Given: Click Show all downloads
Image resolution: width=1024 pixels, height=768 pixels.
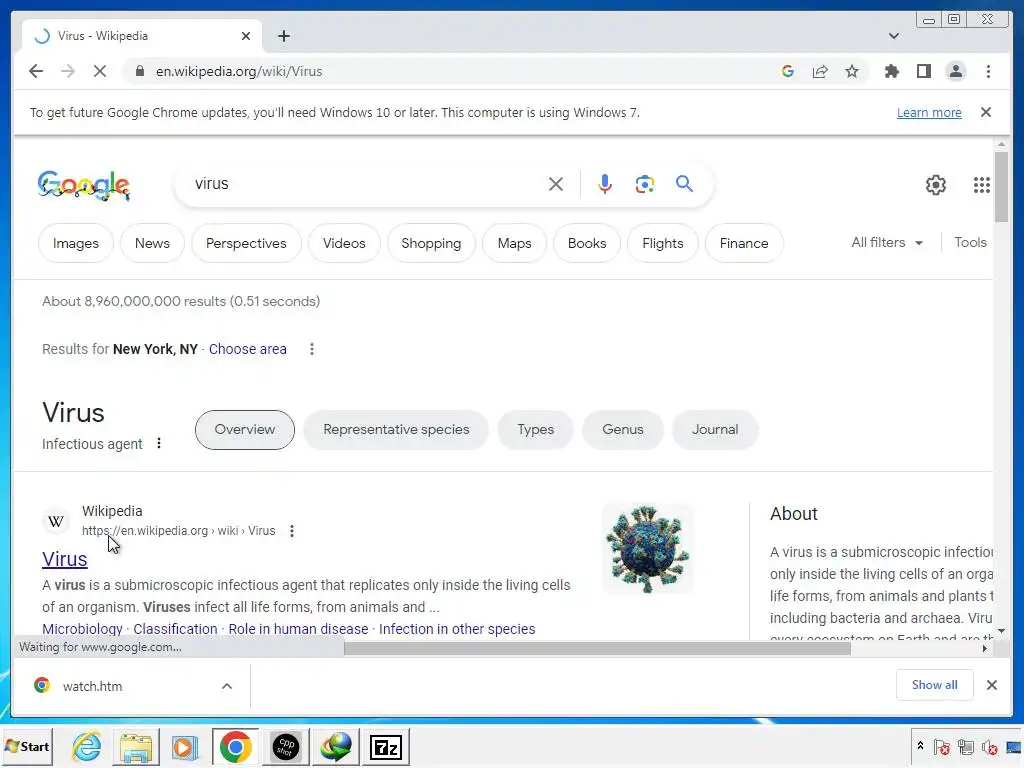Looking at the screenshot, I should (935, 684).
